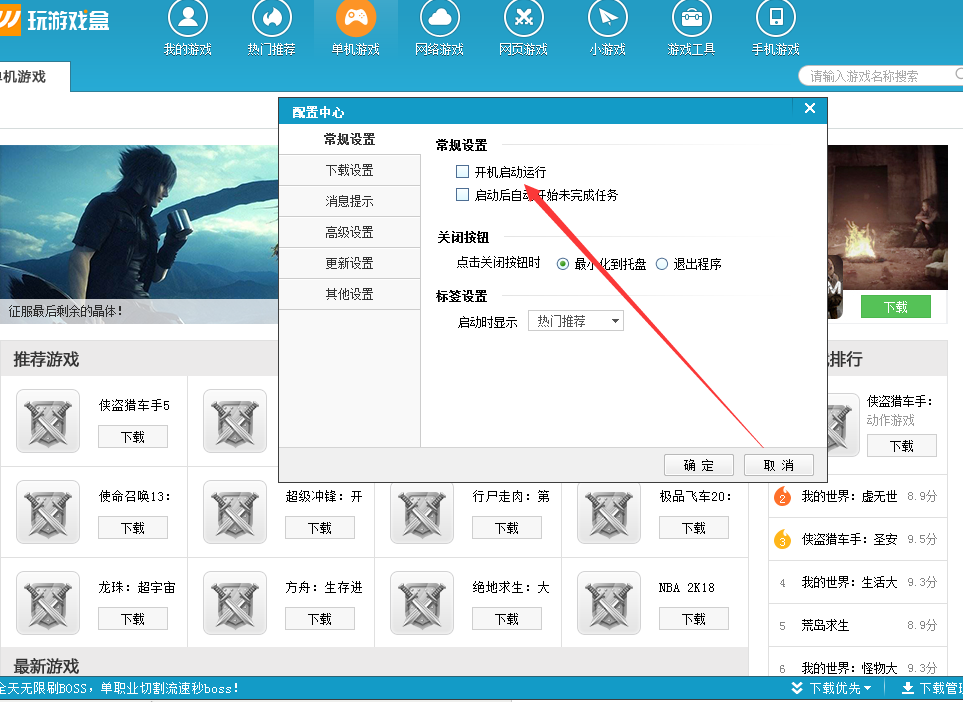
Task: Select the 最小化到托盘 radio button
Action: click(x=563, y=264)
